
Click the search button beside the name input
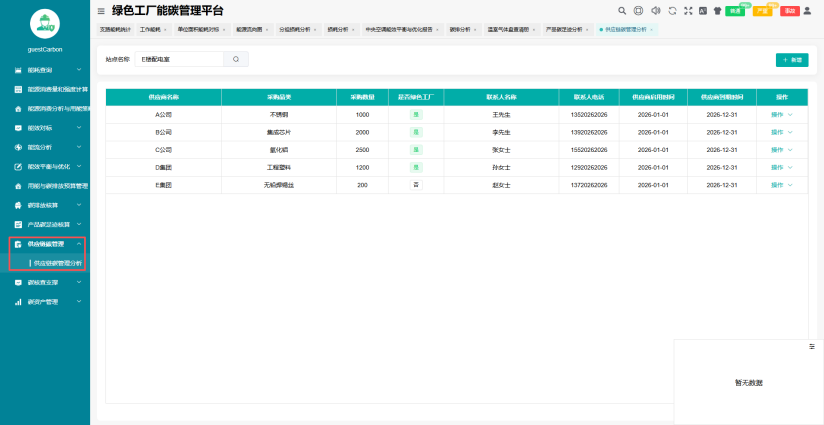point(236,59)
